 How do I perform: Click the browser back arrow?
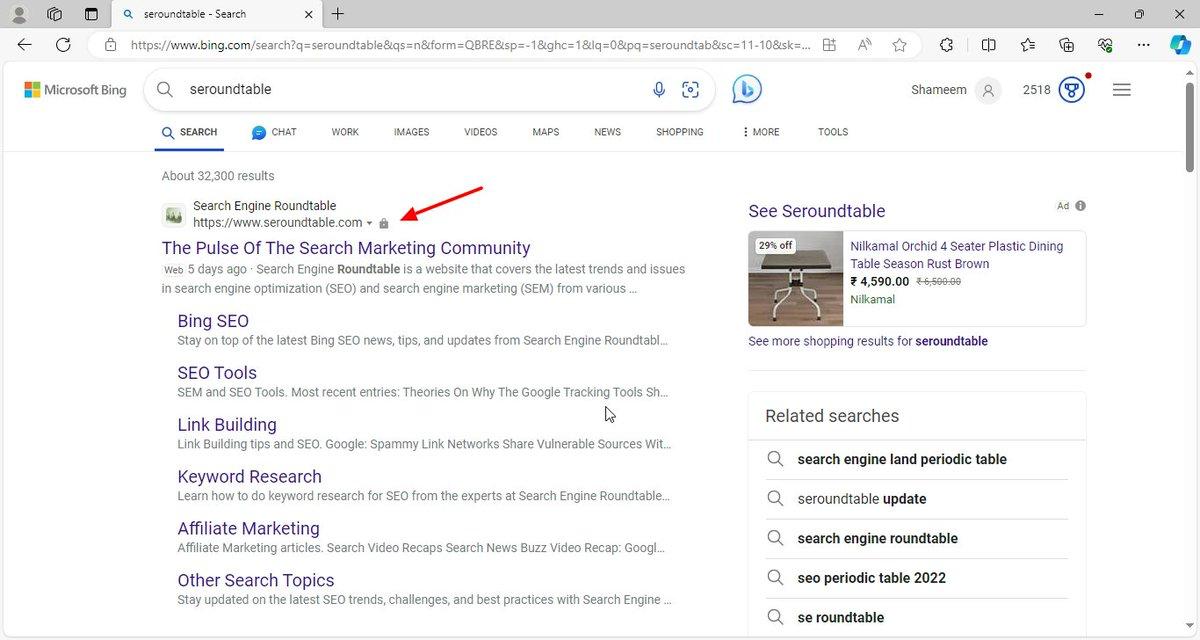click(25, 45)
